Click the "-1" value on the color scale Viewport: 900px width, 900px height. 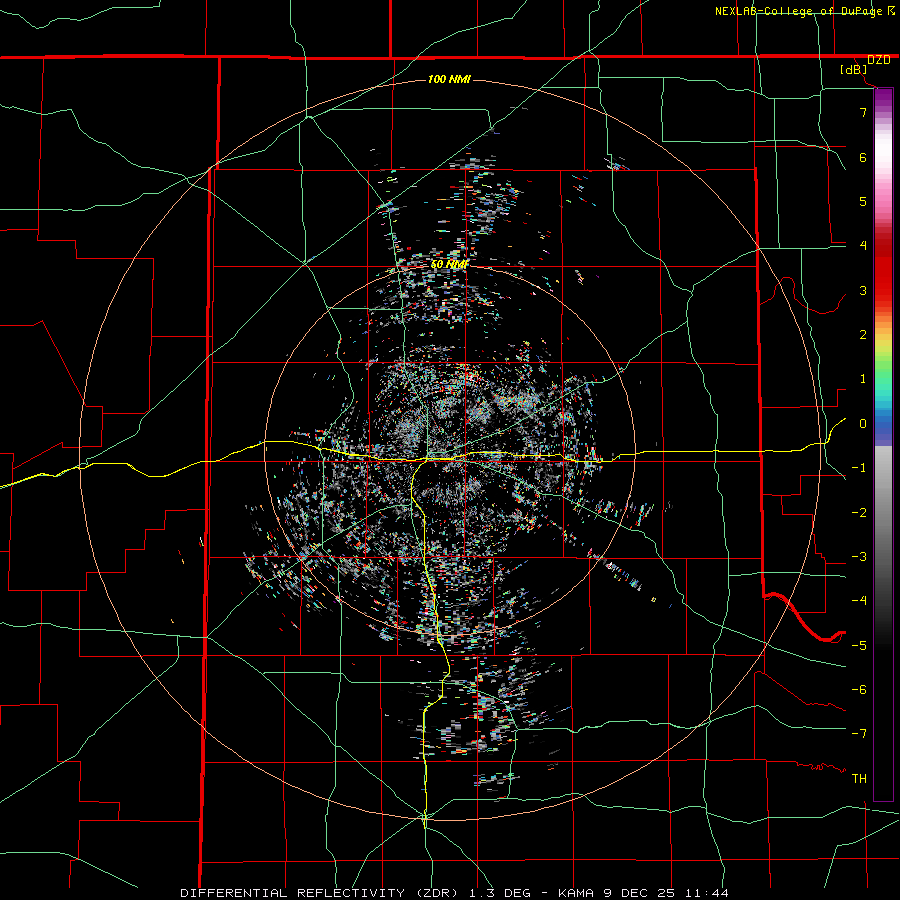coord(859,468)
